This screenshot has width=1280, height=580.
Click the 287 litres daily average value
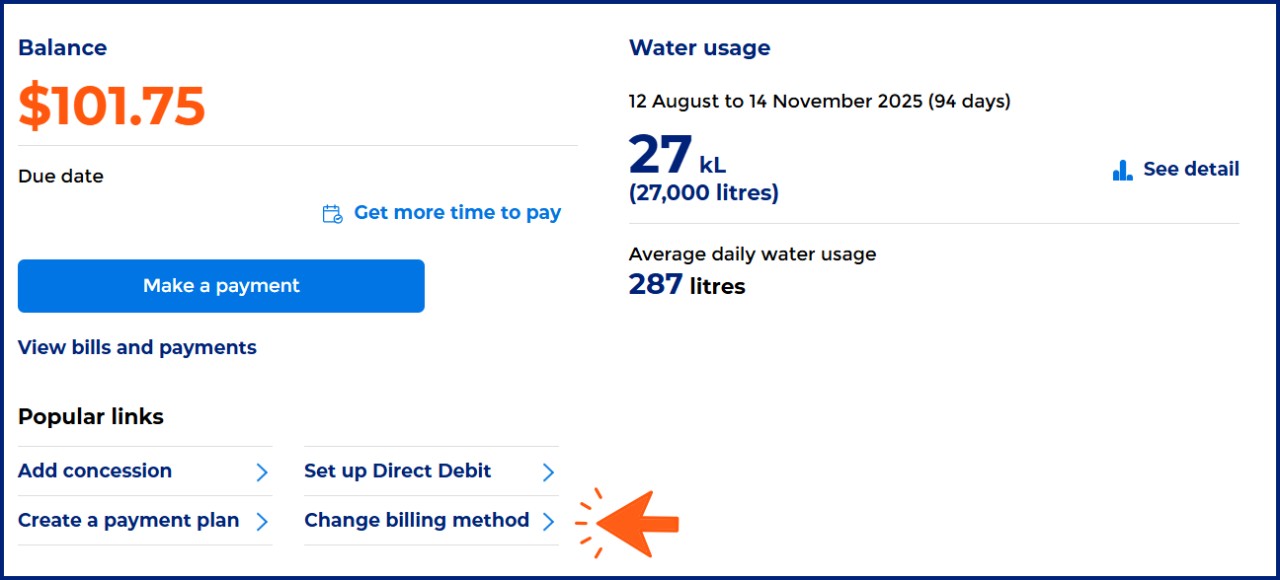click(687, 286)
